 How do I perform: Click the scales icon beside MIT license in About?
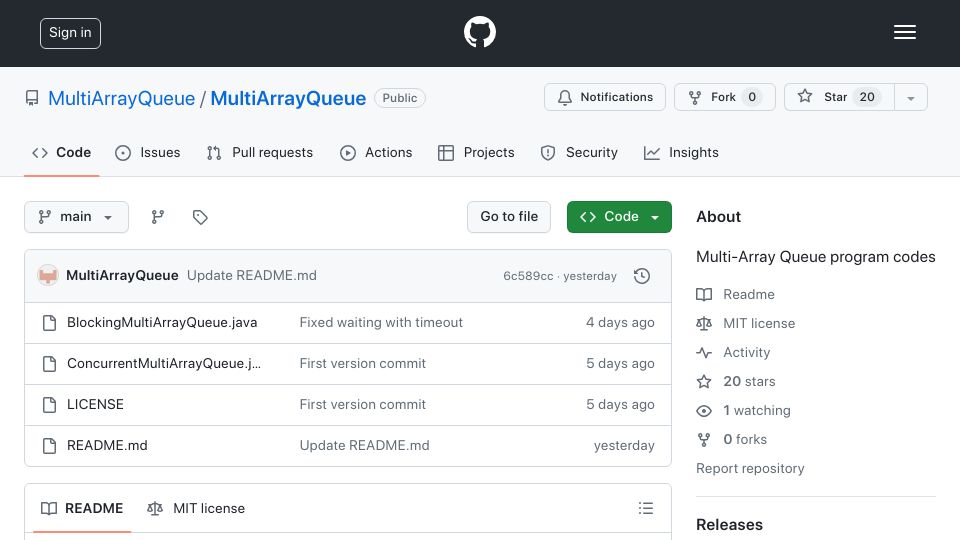[x=704, y=323]
